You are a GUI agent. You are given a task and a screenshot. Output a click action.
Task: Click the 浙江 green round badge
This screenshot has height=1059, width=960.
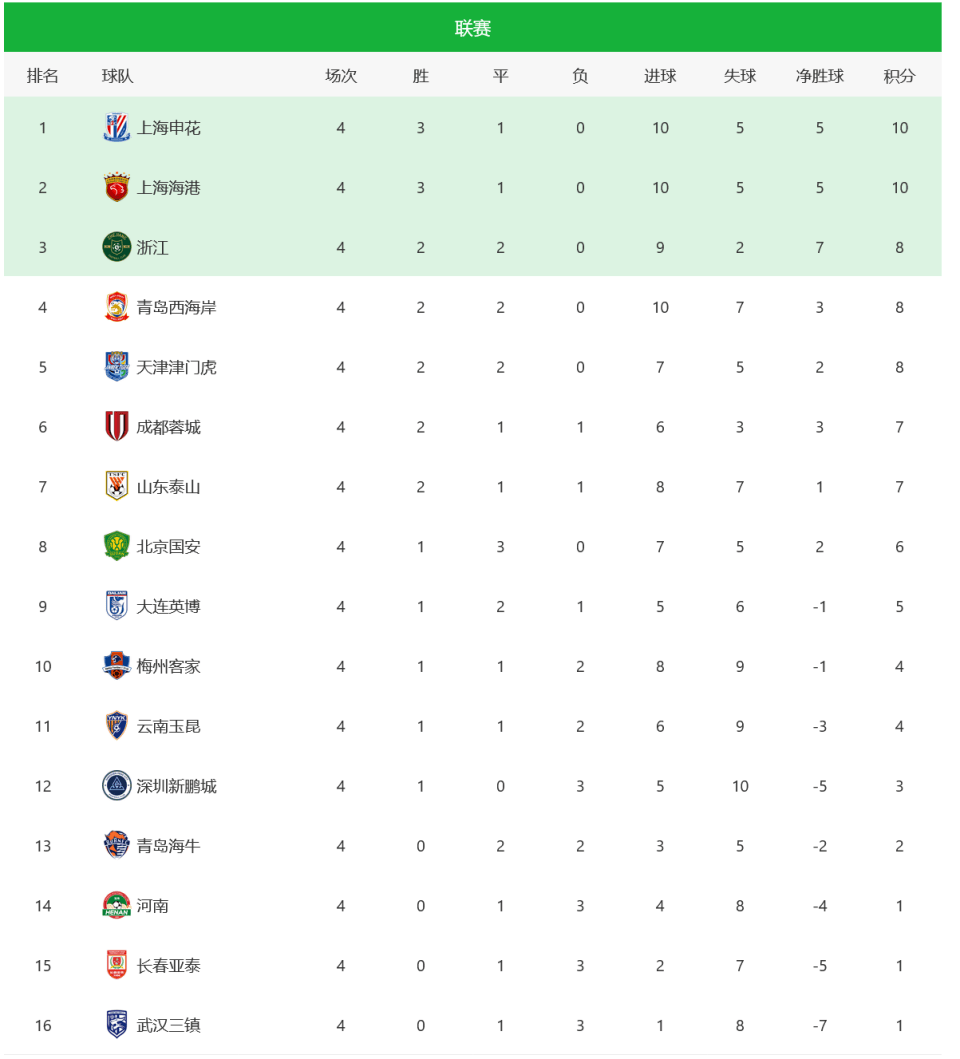coord(117,247)
